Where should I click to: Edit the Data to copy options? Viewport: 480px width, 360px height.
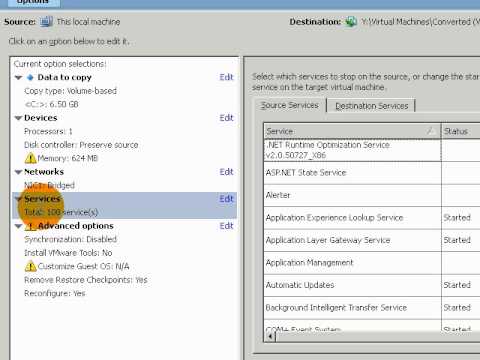pyautogui.click(x=226, y=77)
